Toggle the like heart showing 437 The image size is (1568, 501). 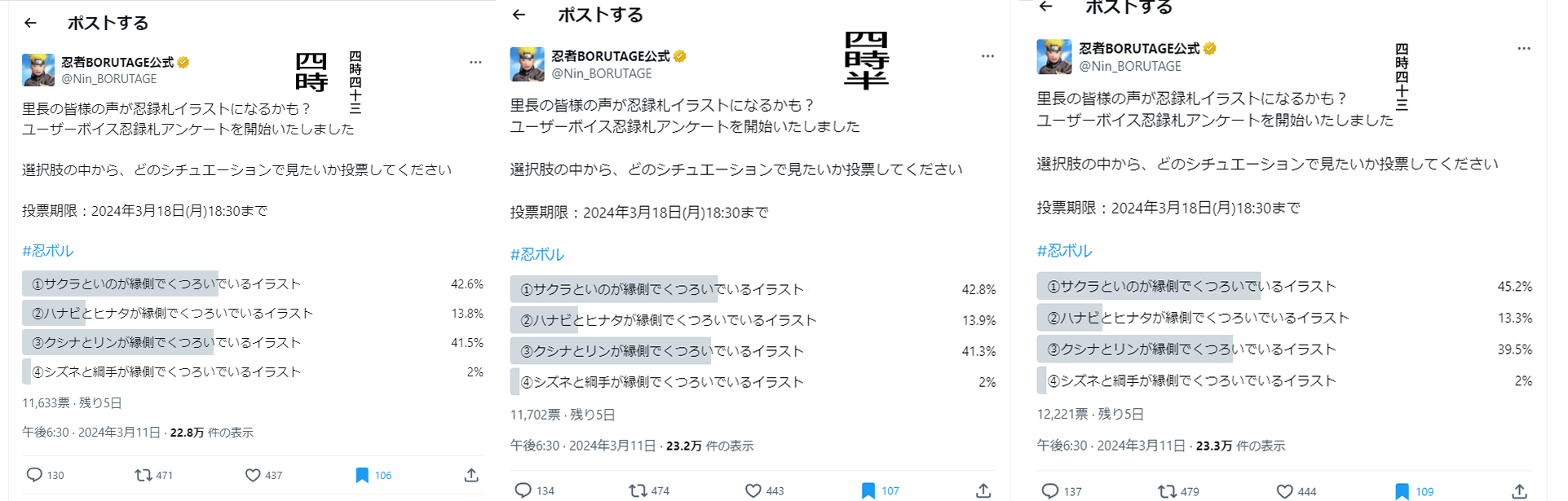[x=253, y=475]
